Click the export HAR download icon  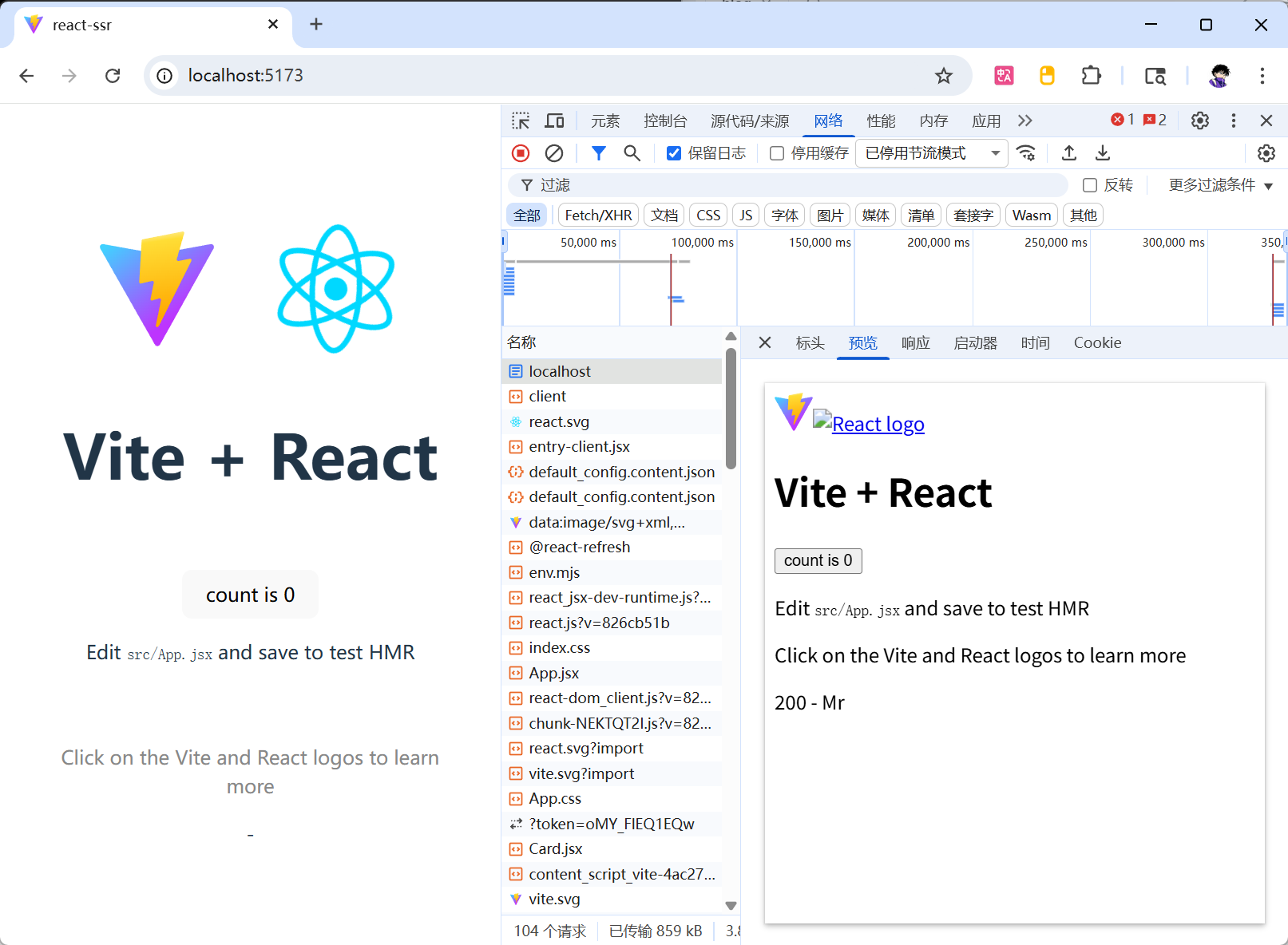click(1103, 153)
